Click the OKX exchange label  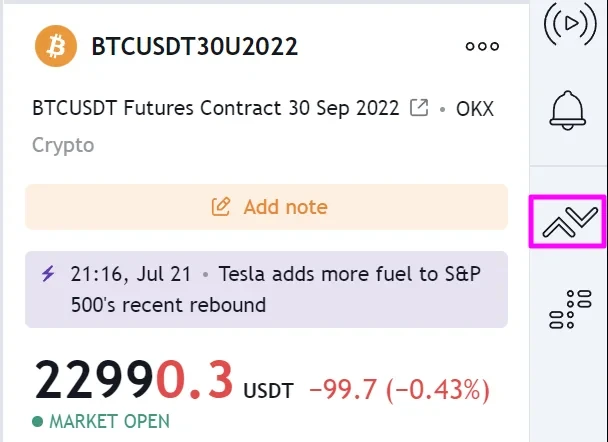click(470, 107)
